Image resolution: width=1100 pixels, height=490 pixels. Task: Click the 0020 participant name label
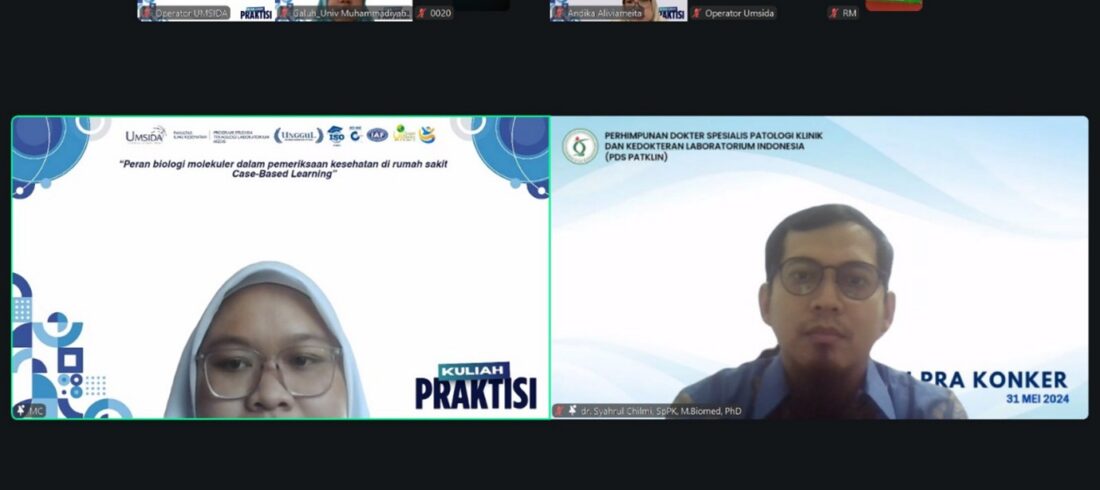coord(440,13)
